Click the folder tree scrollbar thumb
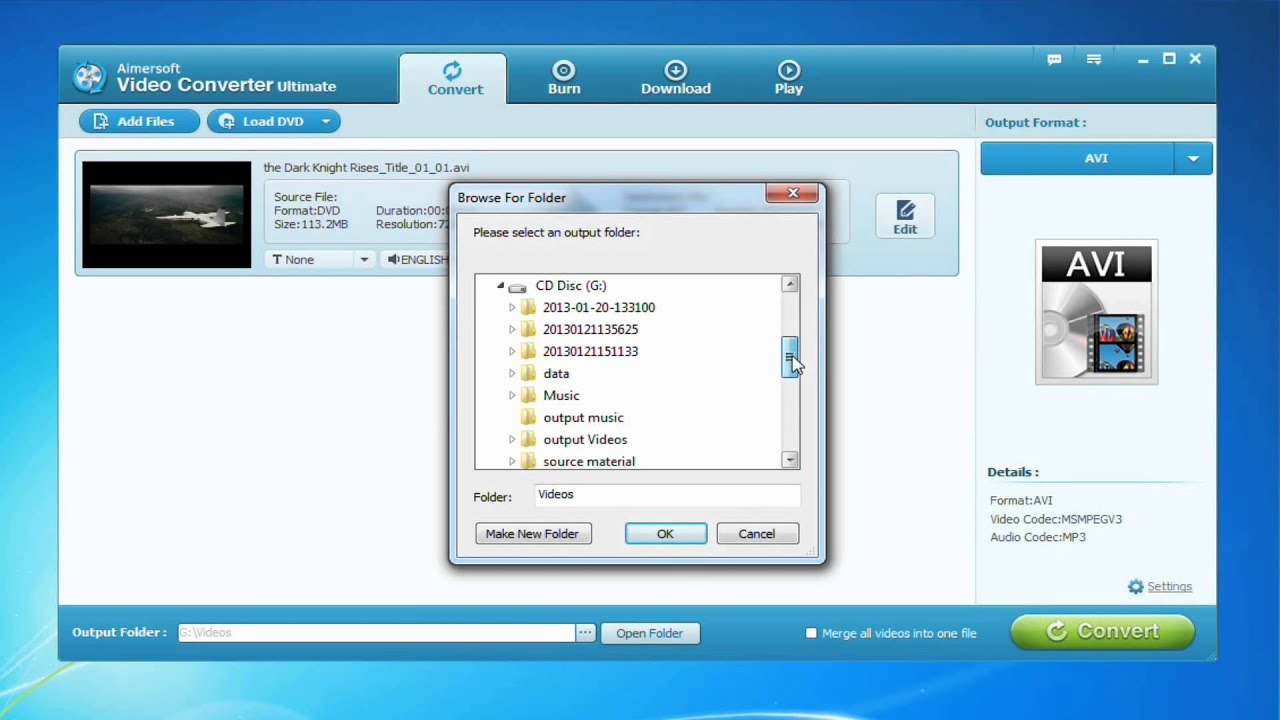The width and height of the screenshot is (1280, 720). pos(790,358)
